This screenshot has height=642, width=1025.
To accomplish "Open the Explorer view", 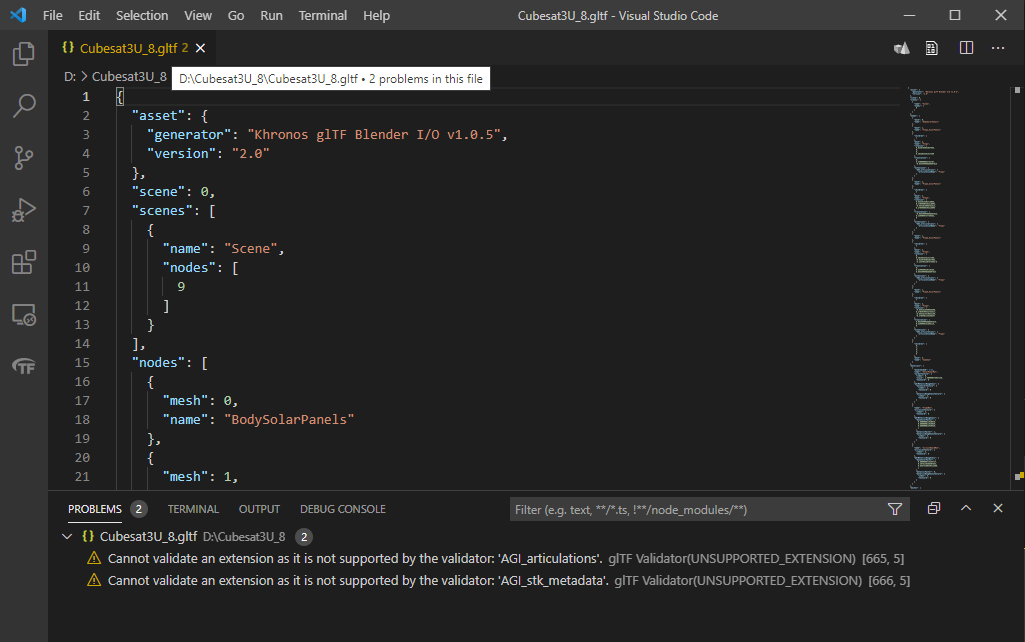I will [x=22, y=55].
